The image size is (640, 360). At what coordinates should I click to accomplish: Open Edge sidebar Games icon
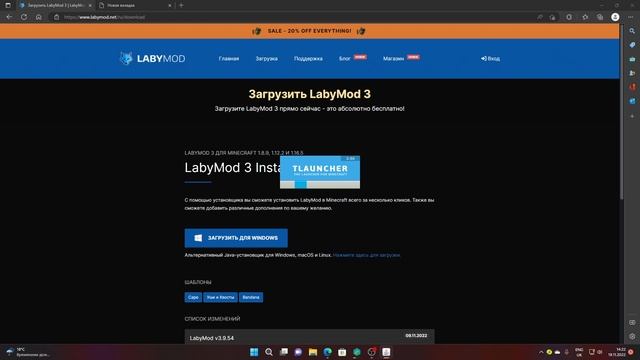632,73
